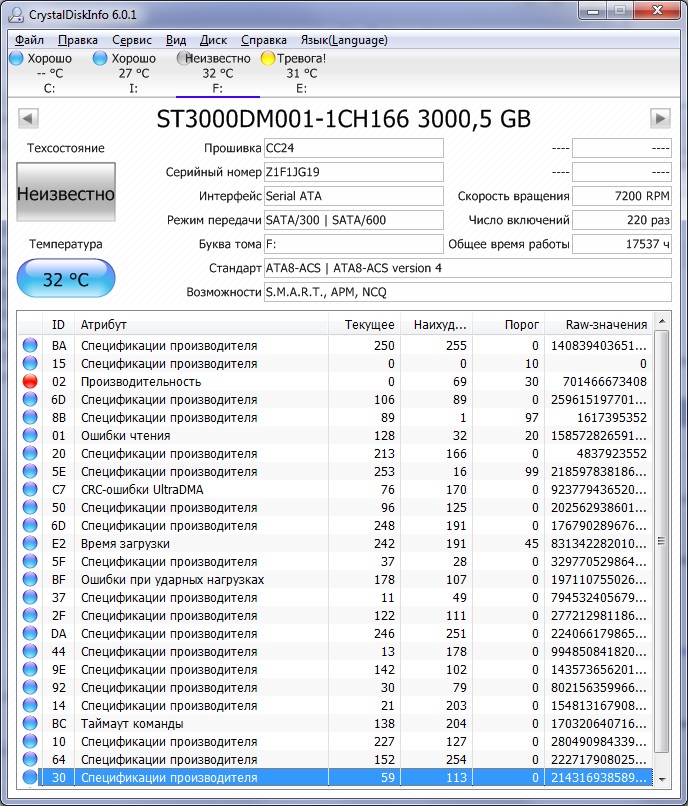Select the CRC-ошибки UltraDMA row

point(335,489)
